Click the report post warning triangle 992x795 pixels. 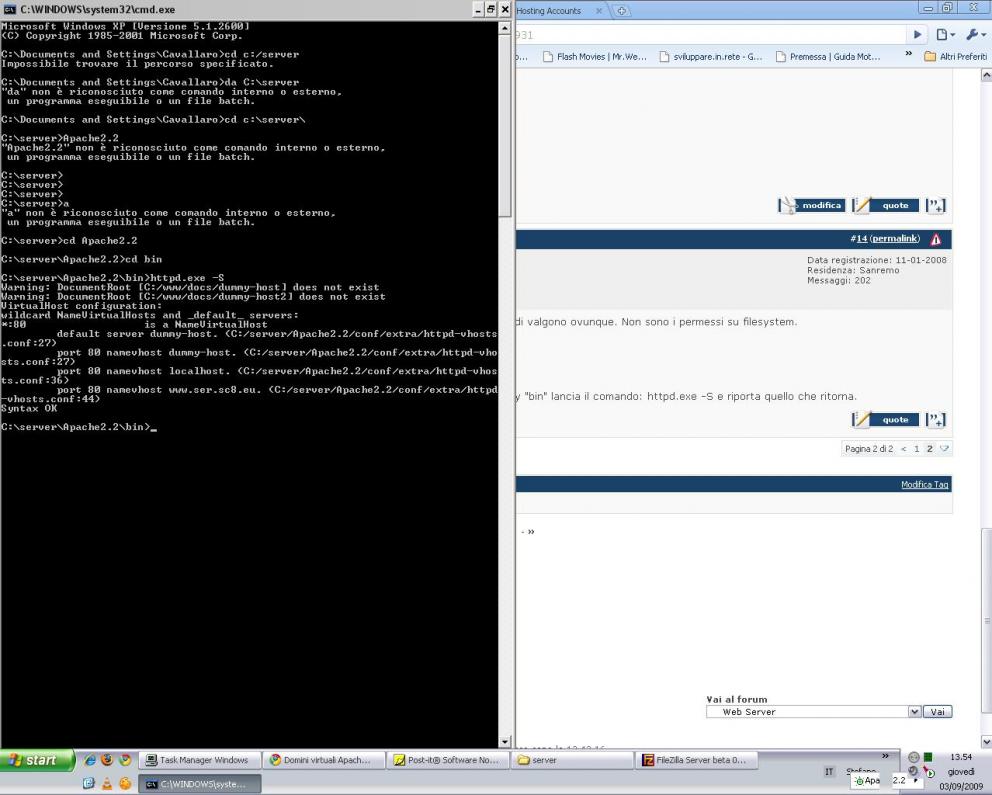pos(936,239)
